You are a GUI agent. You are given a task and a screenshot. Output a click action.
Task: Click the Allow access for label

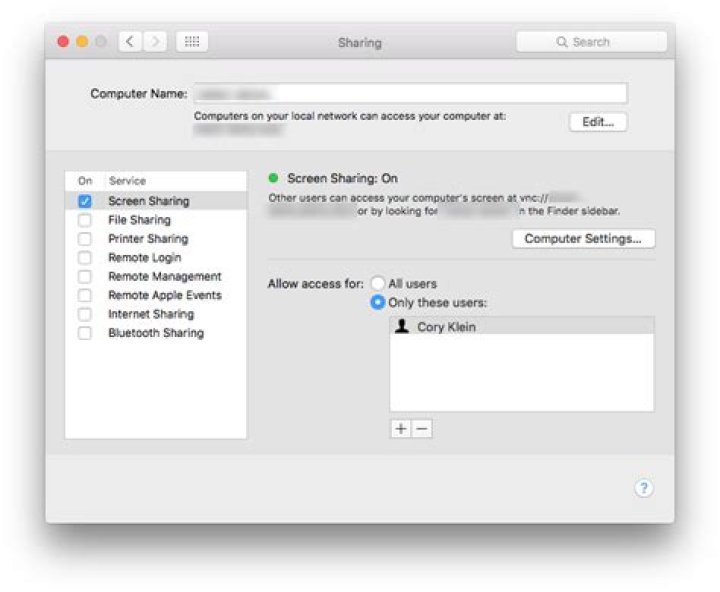(x=315, y=284)
